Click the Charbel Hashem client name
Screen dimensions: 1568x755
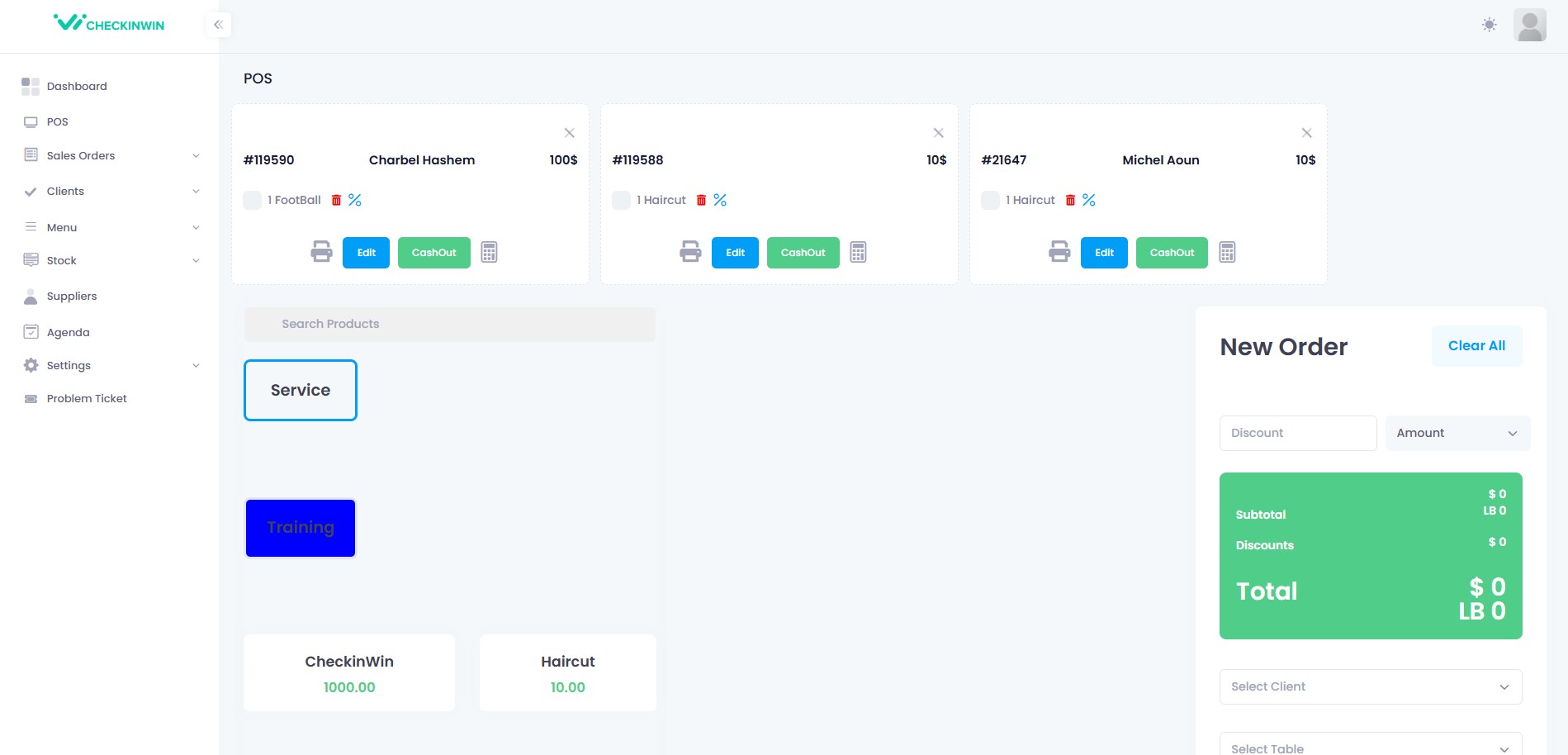pyautogui.click(x=422, y=160)
